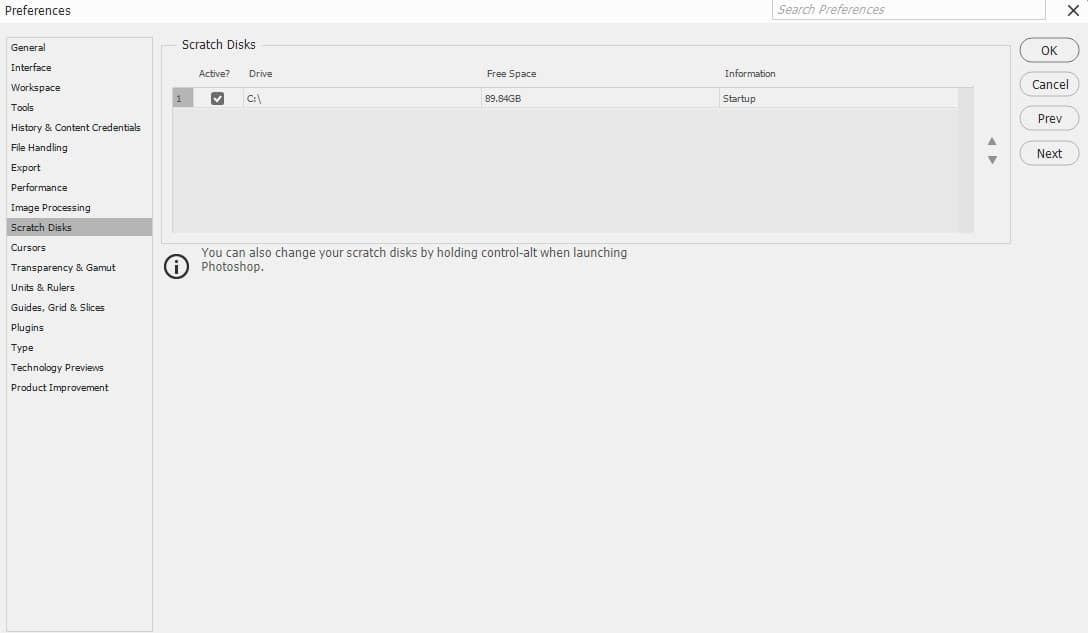Click in the Search Preferences field
Viewport: 1088px width, 633px height.
[x=908, y=10]
